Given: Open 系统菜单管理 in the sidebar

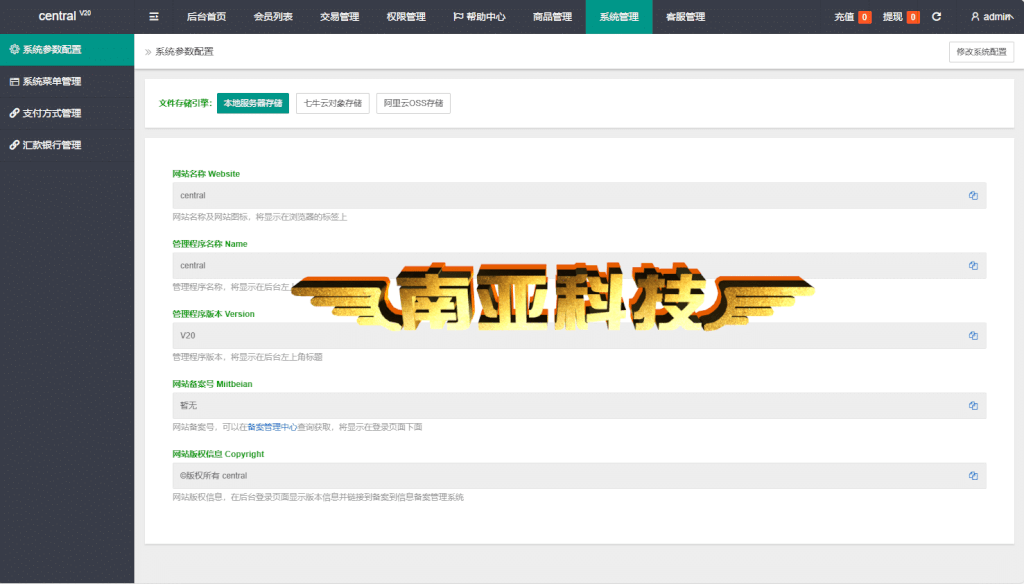Looking at the screenshot, I should click(x=67, y=82).
